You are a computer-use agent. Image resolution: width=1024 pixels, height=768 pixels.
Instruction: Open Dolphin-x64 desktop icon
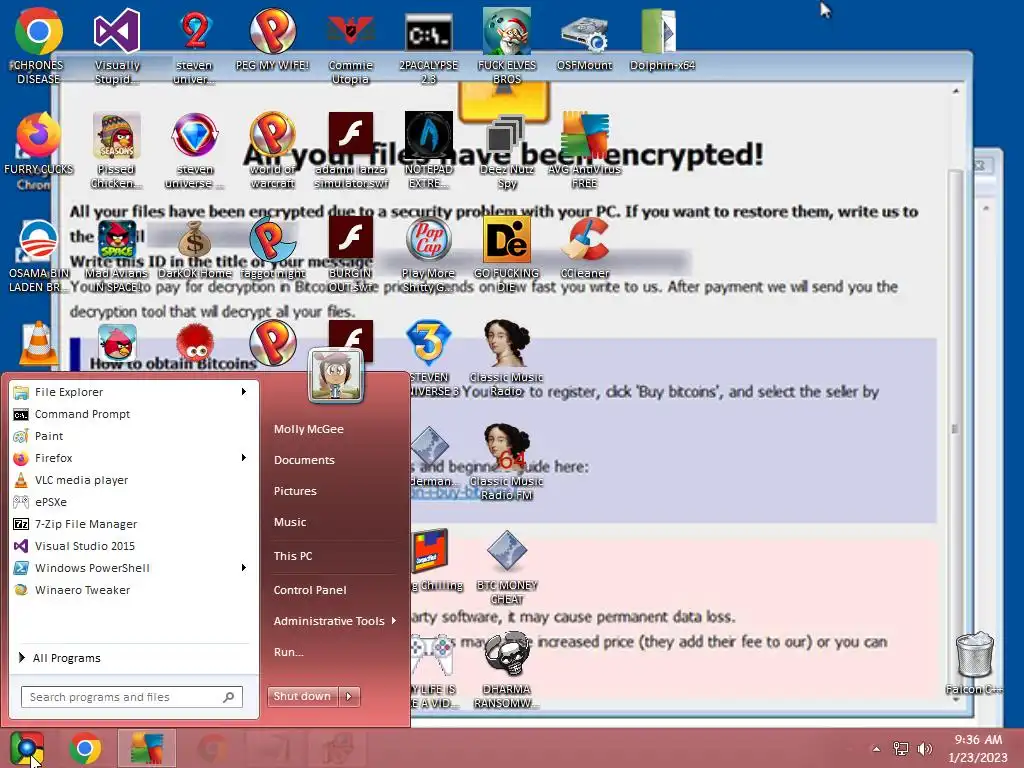662,39
